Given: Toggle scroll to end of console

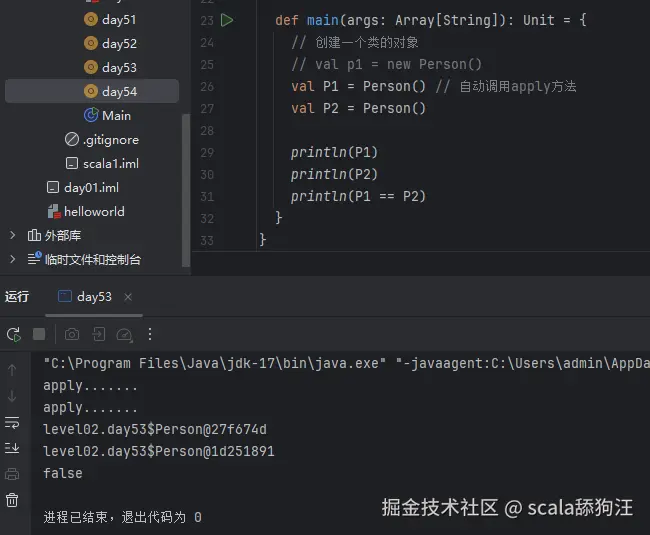Looking at the screenshot, I should coord(12,447).
